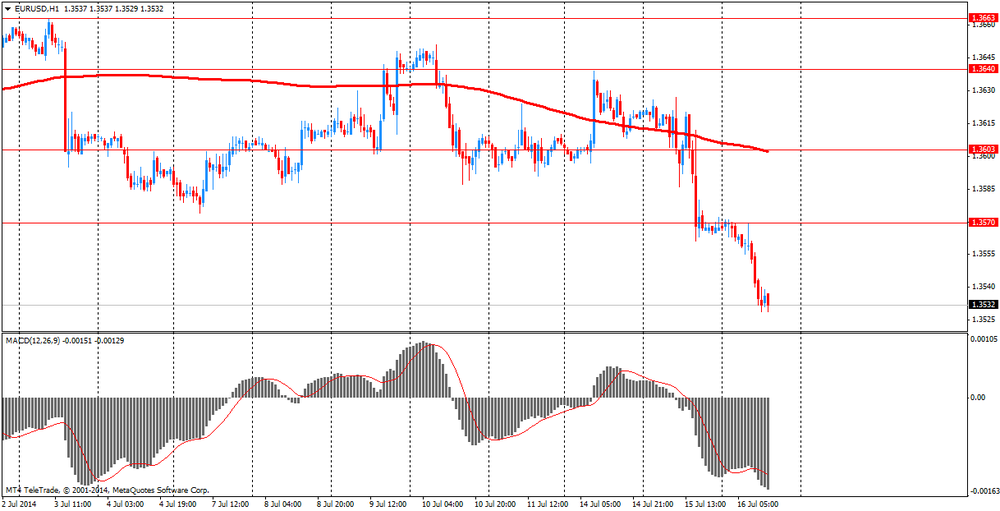Click the 1.3603 red price label
The width and height of the screenshot is (1000, 511).
982,149
